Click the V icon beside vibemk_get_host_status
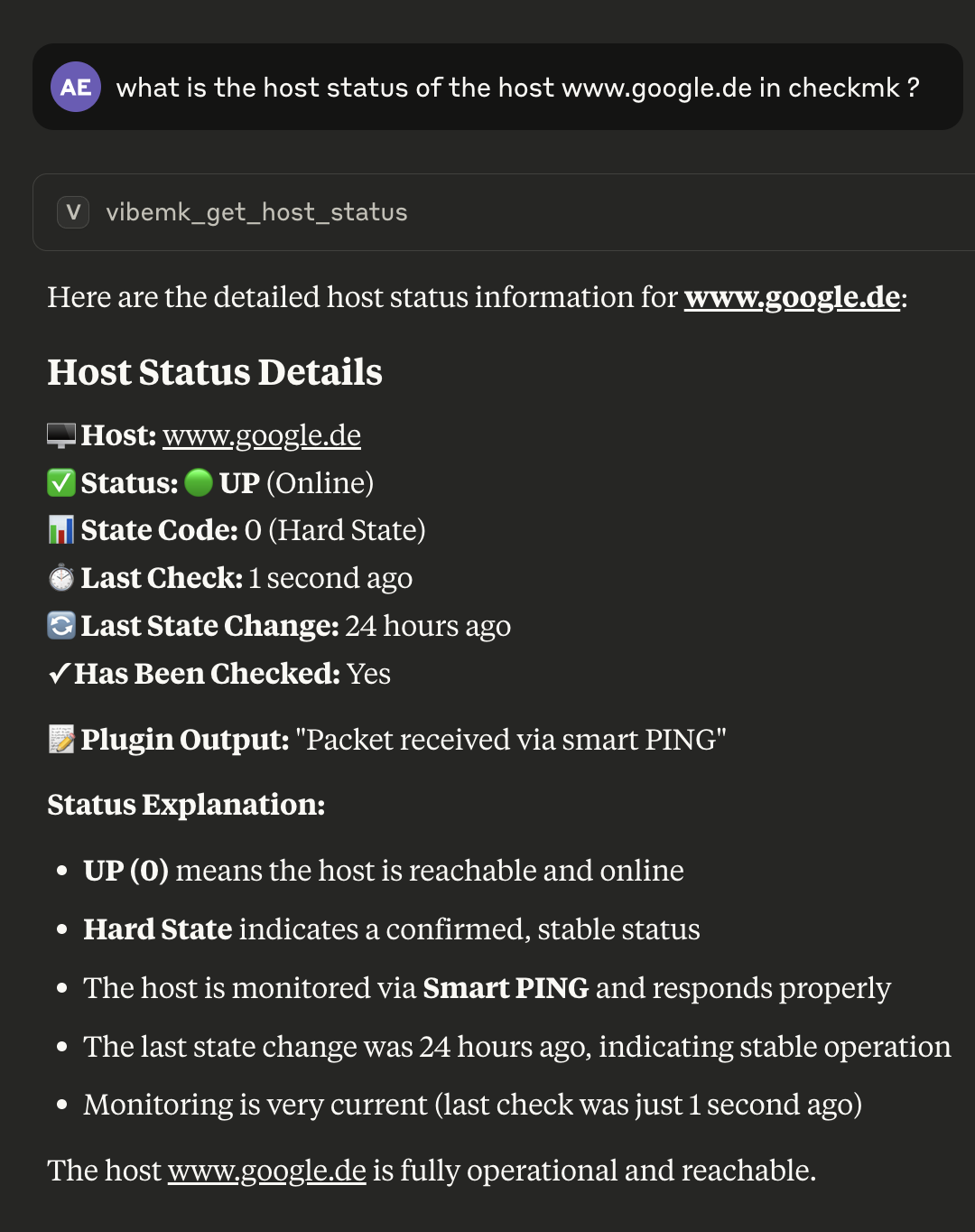Screen dimensions: 975x1232 pos(73,212)
